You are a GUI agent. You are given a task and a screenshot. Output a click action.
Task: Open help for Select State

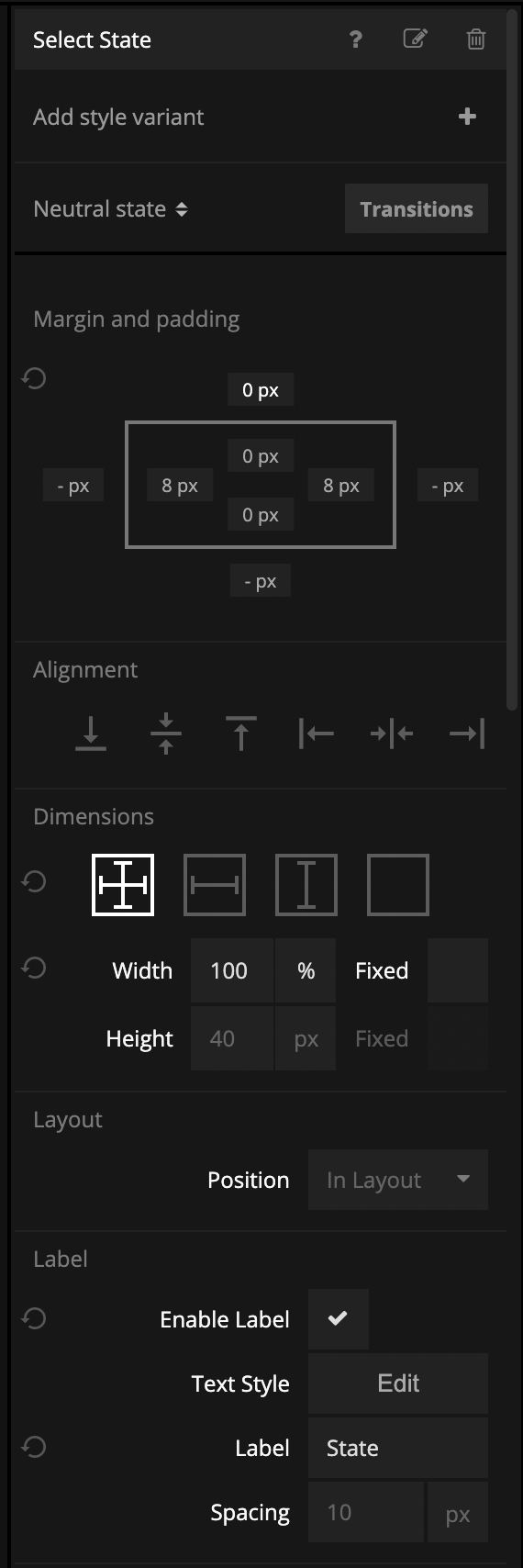355,39
